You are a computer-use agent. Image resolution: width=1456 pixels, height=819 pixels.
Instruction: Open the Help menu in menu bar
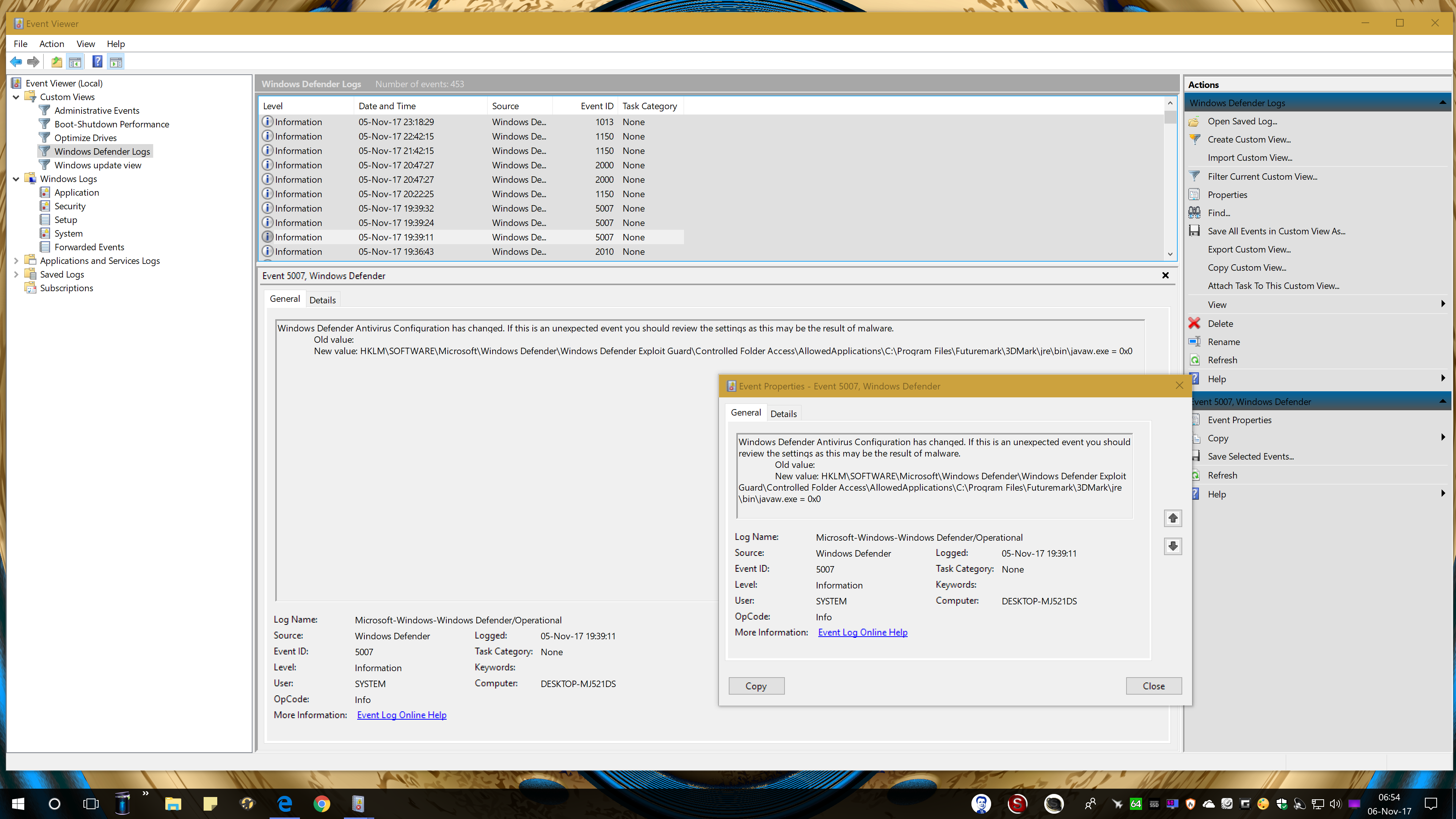tap(116, 44)
